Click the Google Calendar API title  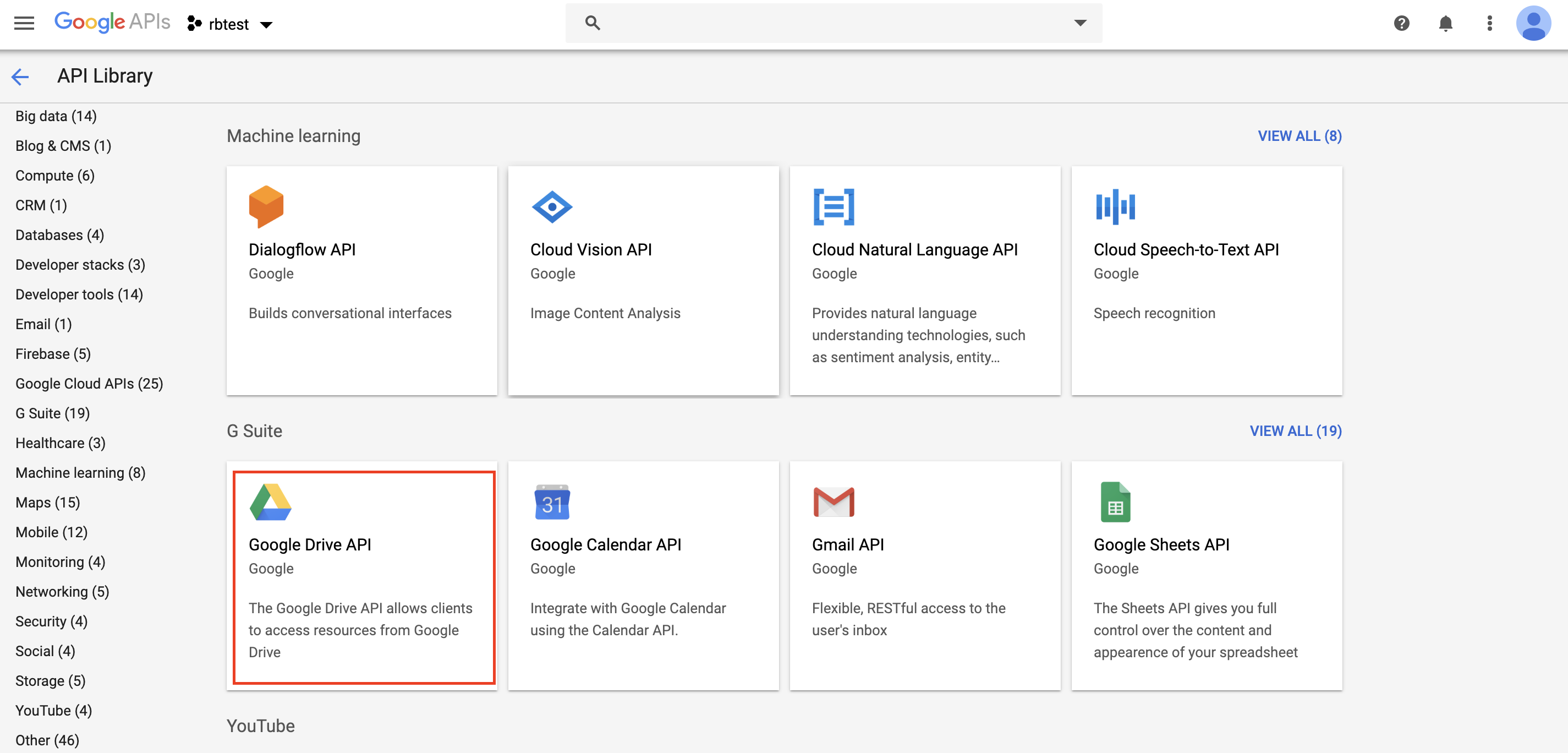click(605, 544)
